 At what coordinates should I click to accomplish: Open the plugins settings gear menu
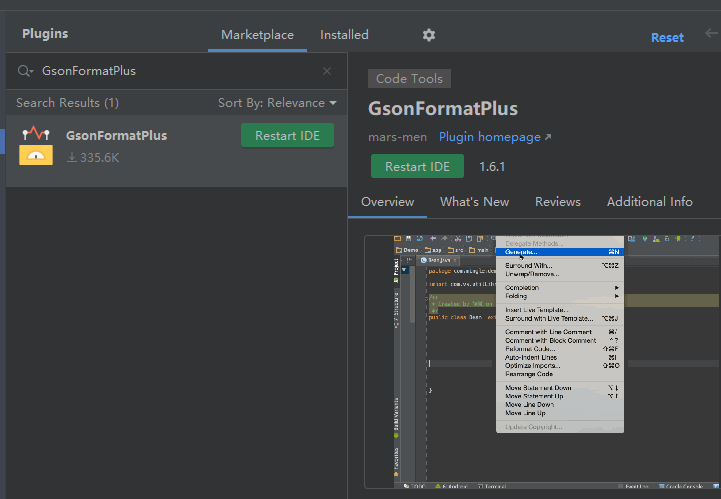(x=429, y=35)
